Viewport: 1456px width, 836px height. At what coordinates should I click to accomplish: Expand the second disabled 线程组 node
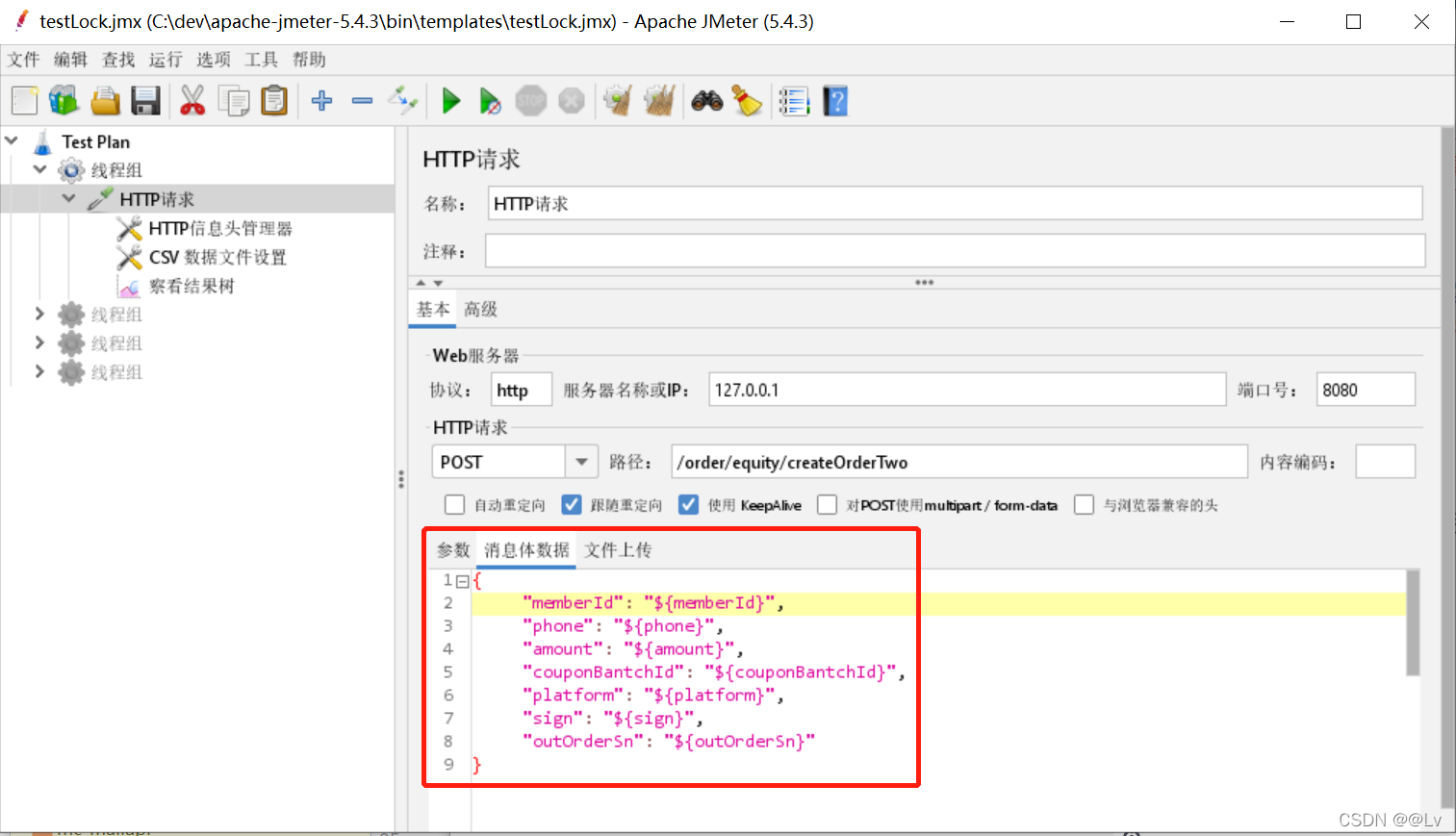[x=39, y=342]
